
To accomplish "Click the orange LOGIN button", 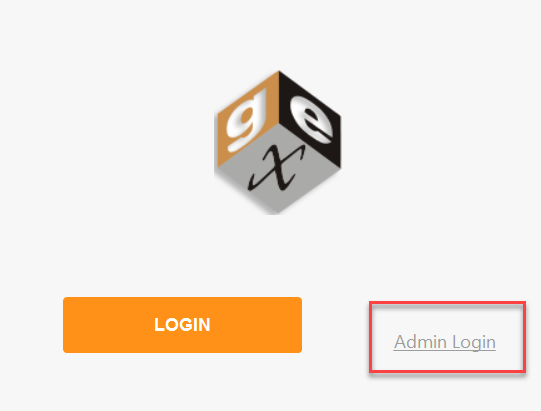I will 182,325.
